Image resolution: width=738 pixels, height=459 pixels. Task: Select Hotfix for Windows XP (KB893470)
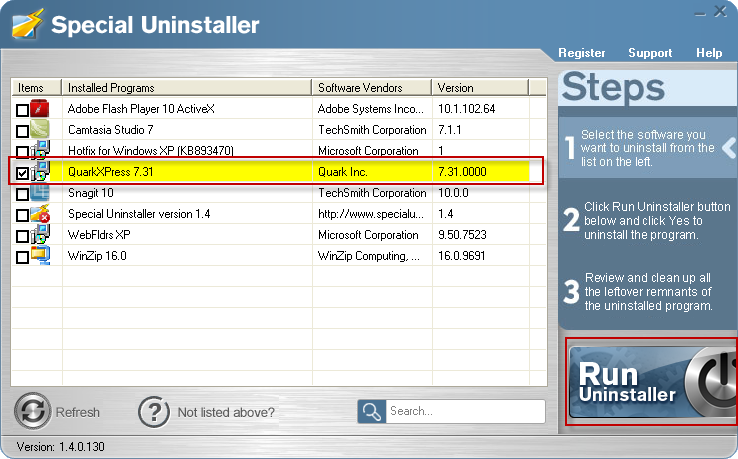click(151, 151)
